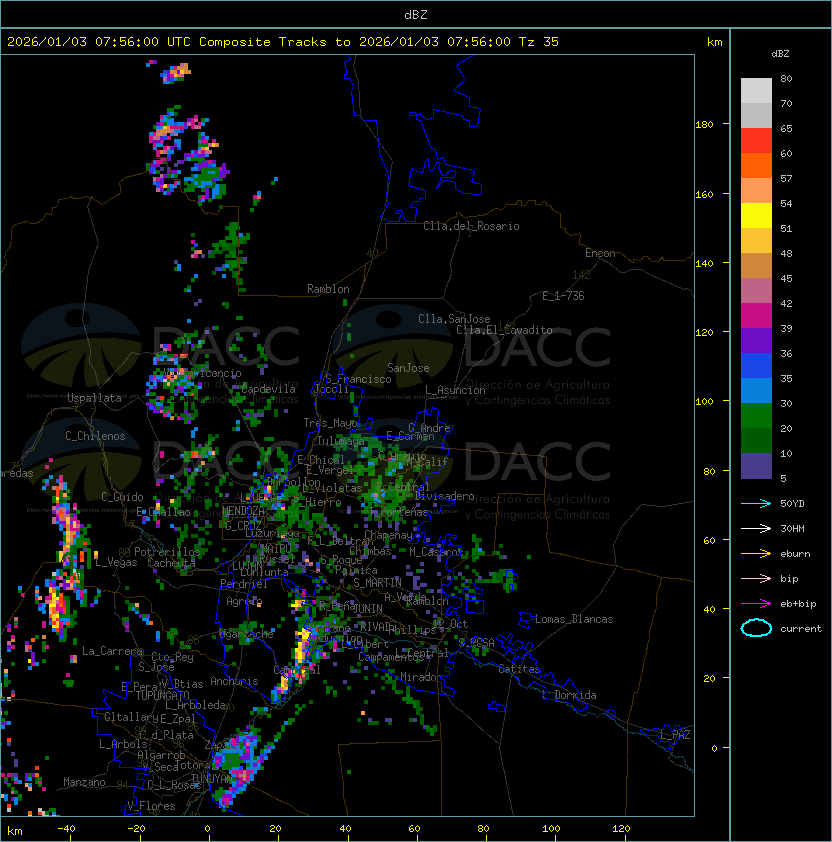The image size is (832, 842).
Task: Click the C_Guido map label
Action: click(122, 497)
